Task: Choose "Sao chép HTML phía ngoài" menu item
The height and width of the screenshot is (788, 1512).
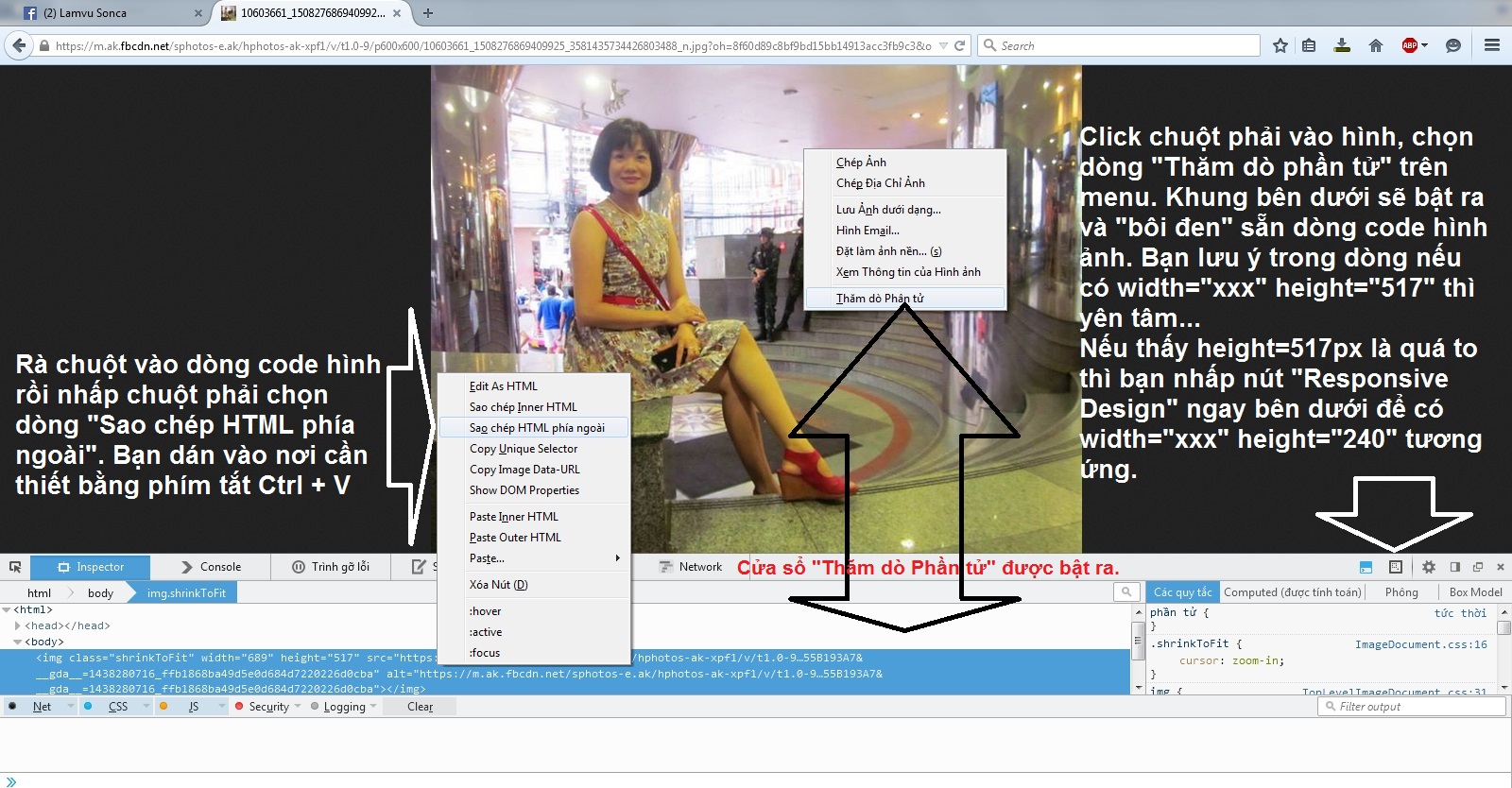Action: coord(536,428)
